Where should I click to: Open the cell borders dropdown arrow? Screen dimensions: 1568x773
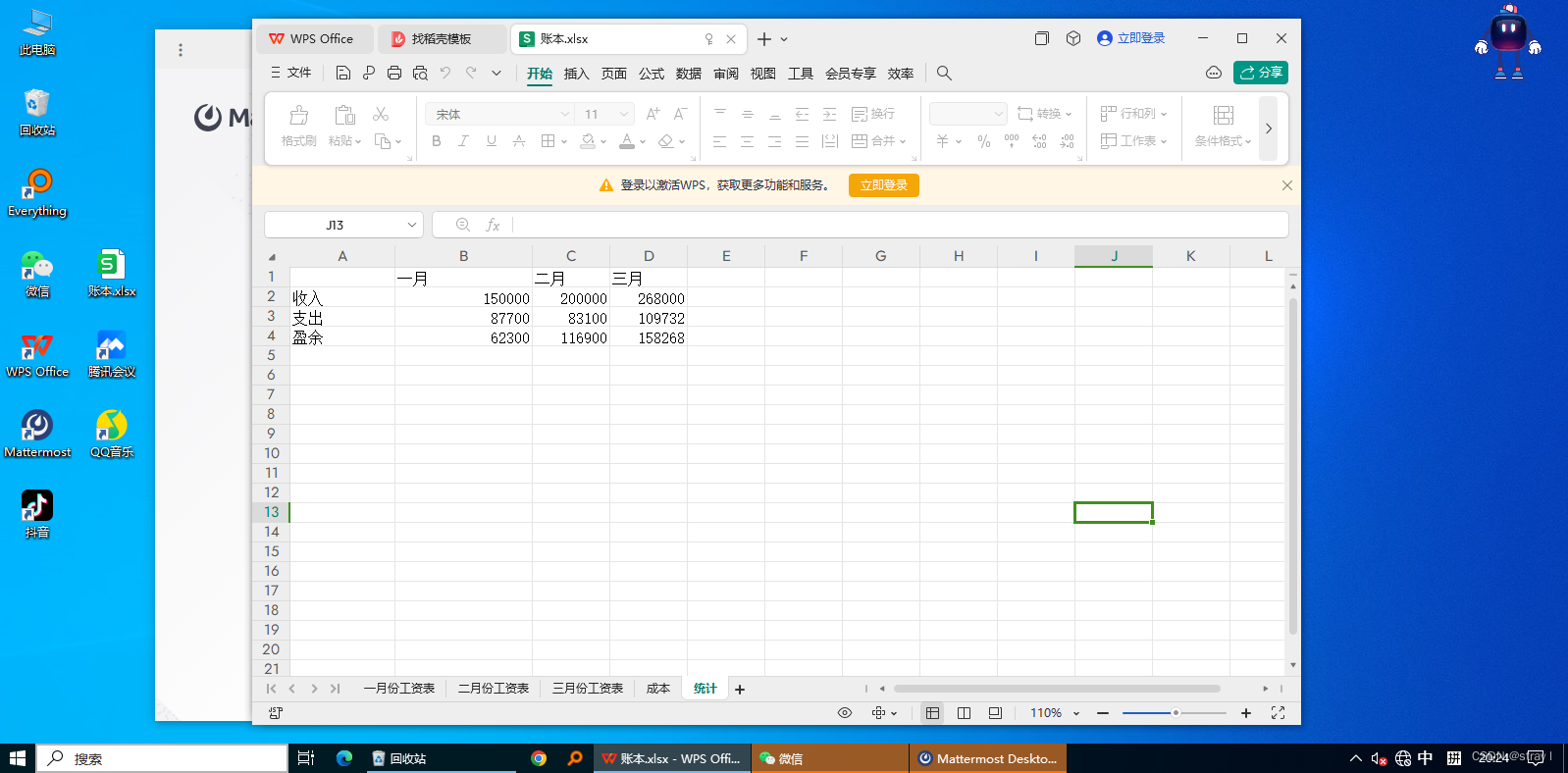564,142
